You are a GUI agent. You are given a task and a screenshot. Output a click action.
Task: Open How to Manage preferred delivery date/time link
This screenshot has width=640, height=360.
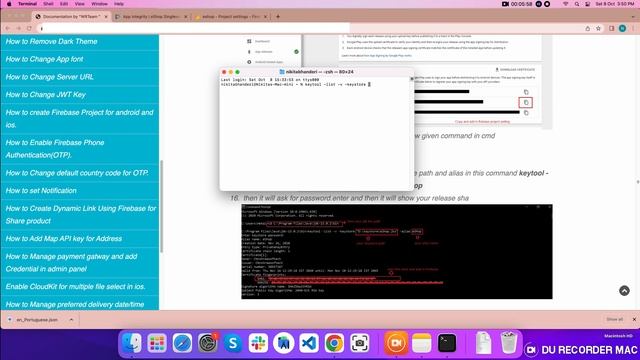pos(75,304)
